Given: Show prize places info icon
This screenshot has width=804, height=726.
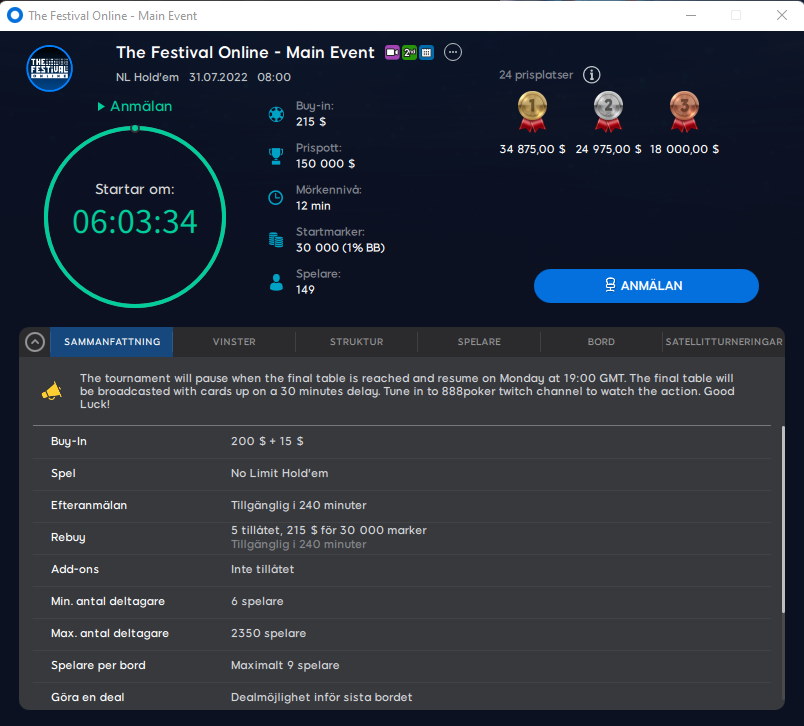Looking at the screenshot, I should [x=592, y=75].
